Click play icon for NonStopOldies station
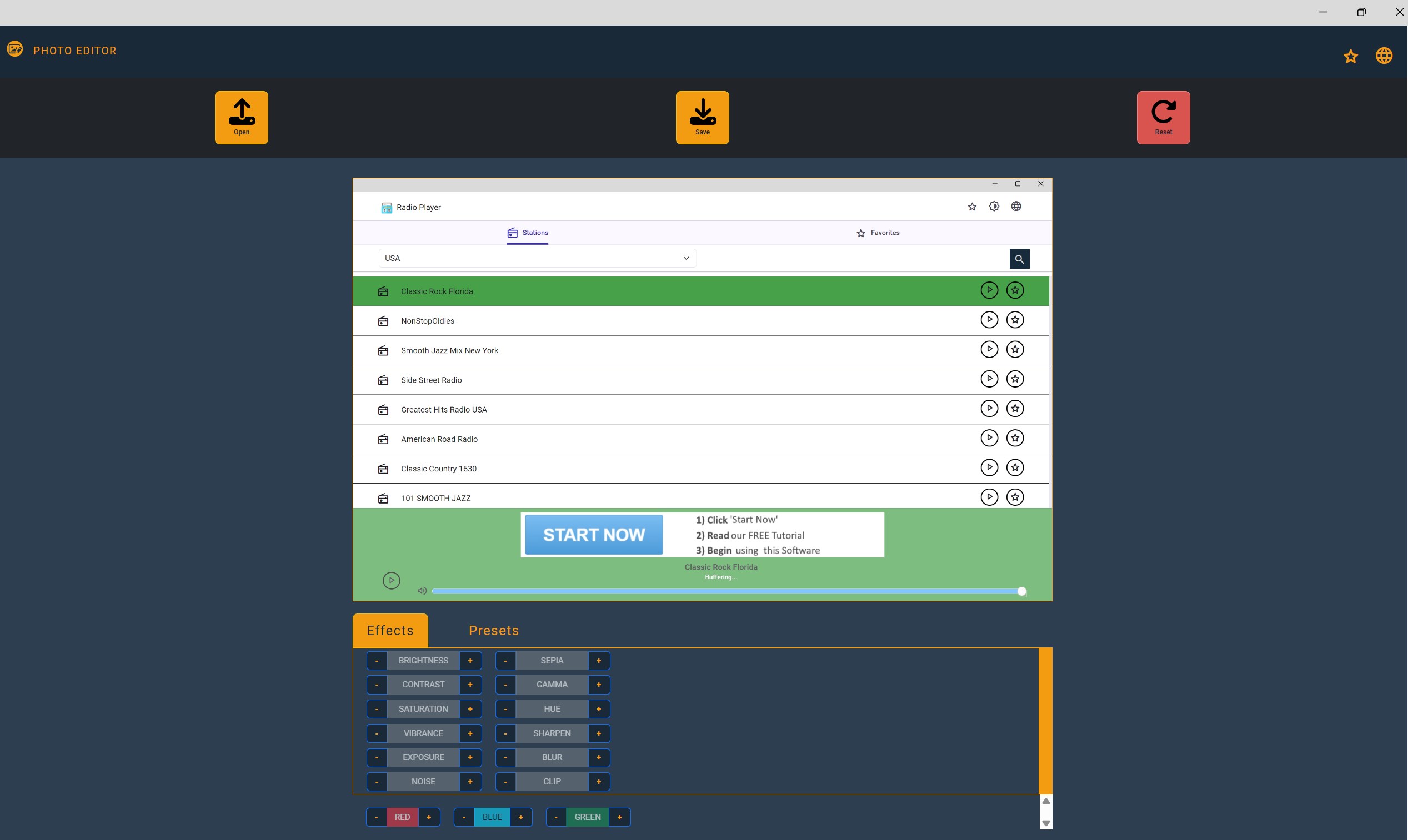 click(x=989, y=320)
